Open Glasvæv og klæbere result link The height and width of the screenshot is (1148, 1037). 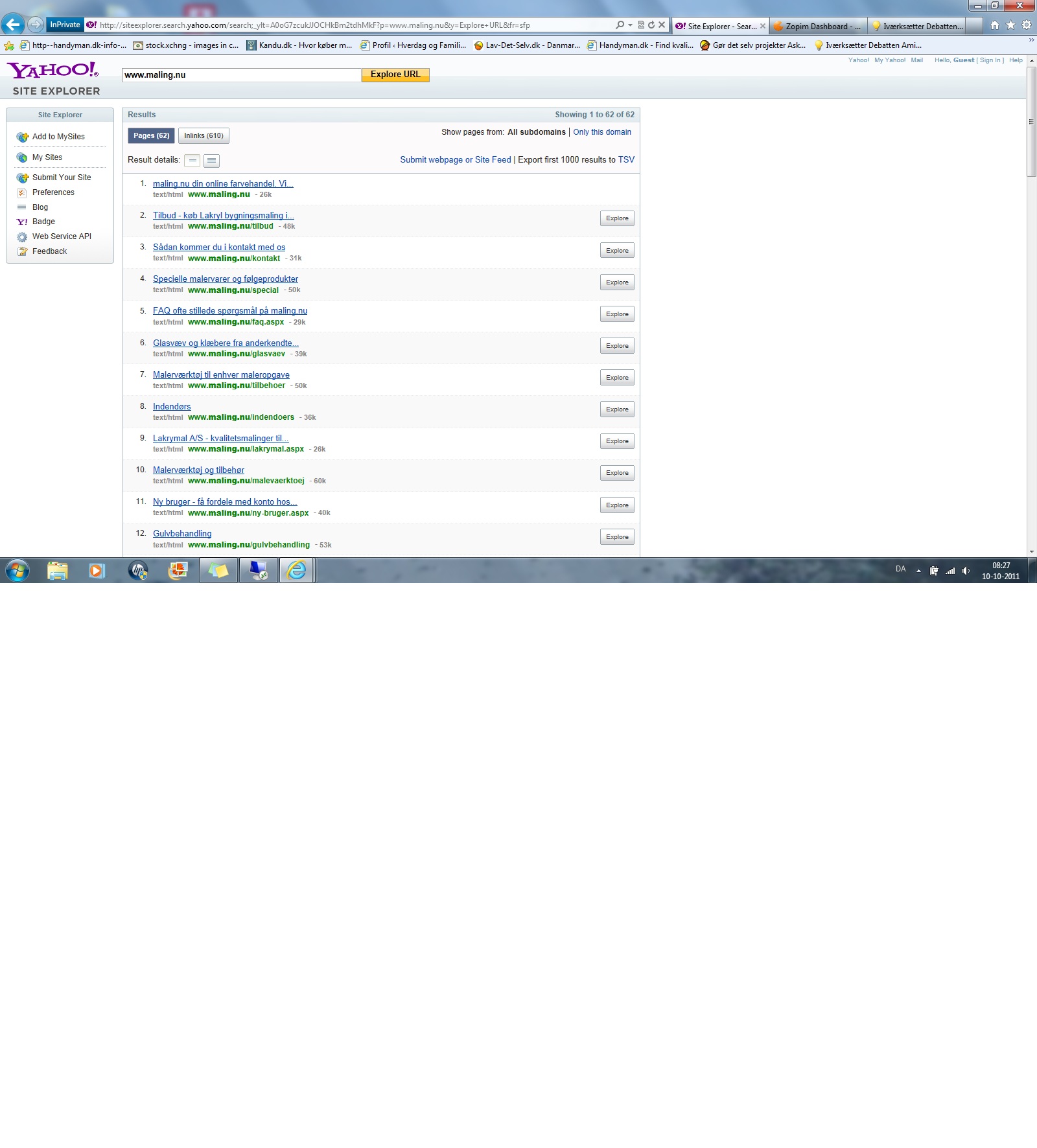tap(226, 343)
